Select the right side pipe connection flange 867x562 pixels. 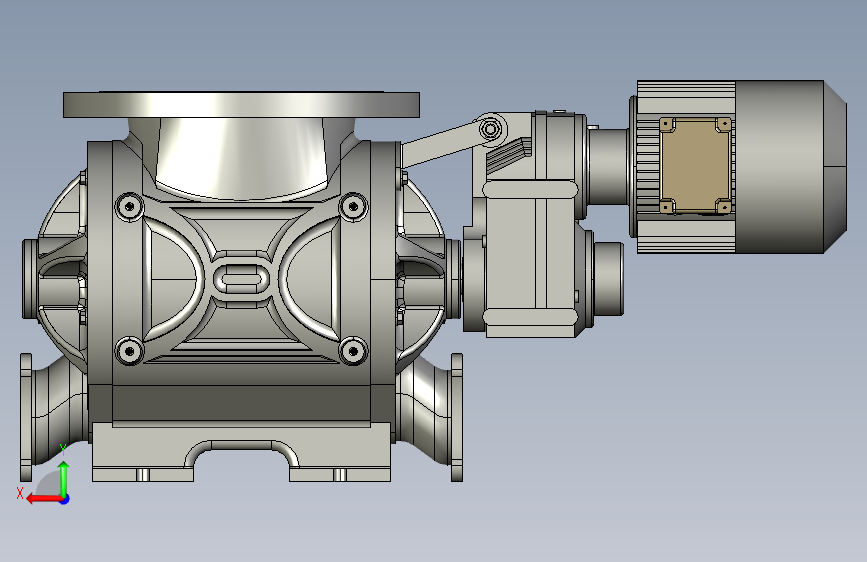tap(457, 417)
